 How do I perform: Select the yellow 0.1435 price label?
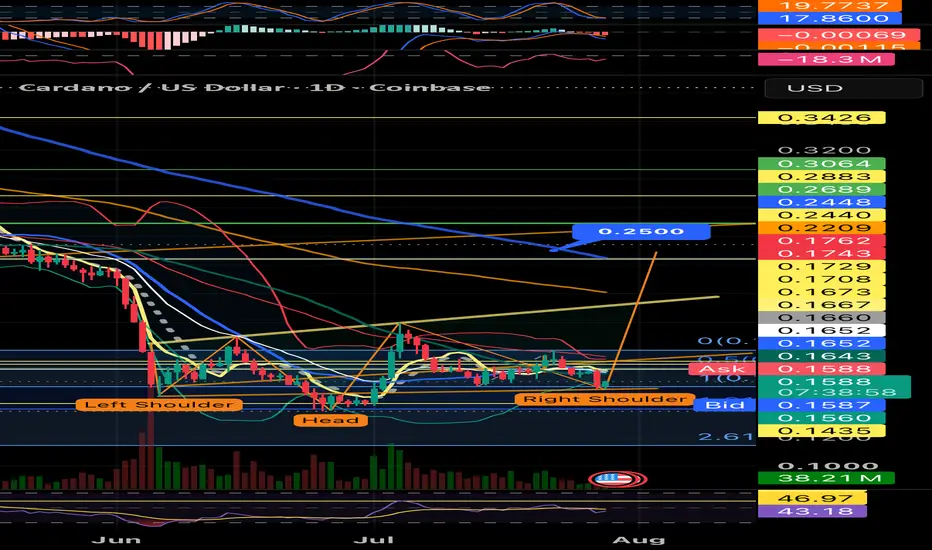(821, 431)
